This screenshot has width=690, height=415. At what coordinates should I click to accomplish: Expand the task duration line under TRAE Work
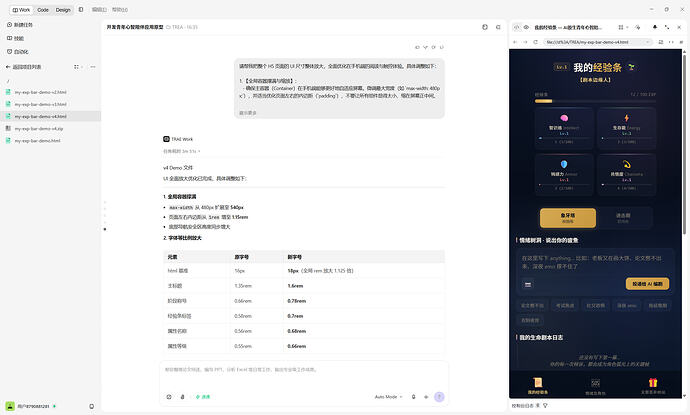tap(181, 151)
